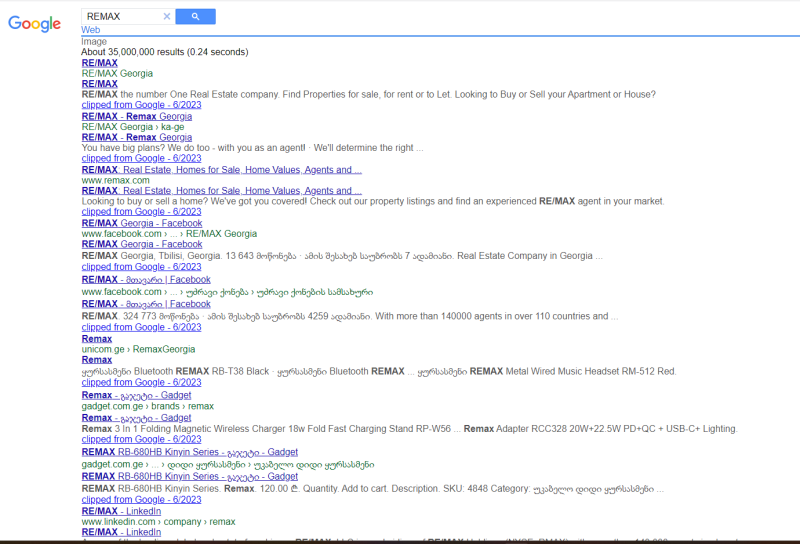Click inside the REMAX search field
The width and height of the screenshot is (800, 544).
[x=120, y=16]
